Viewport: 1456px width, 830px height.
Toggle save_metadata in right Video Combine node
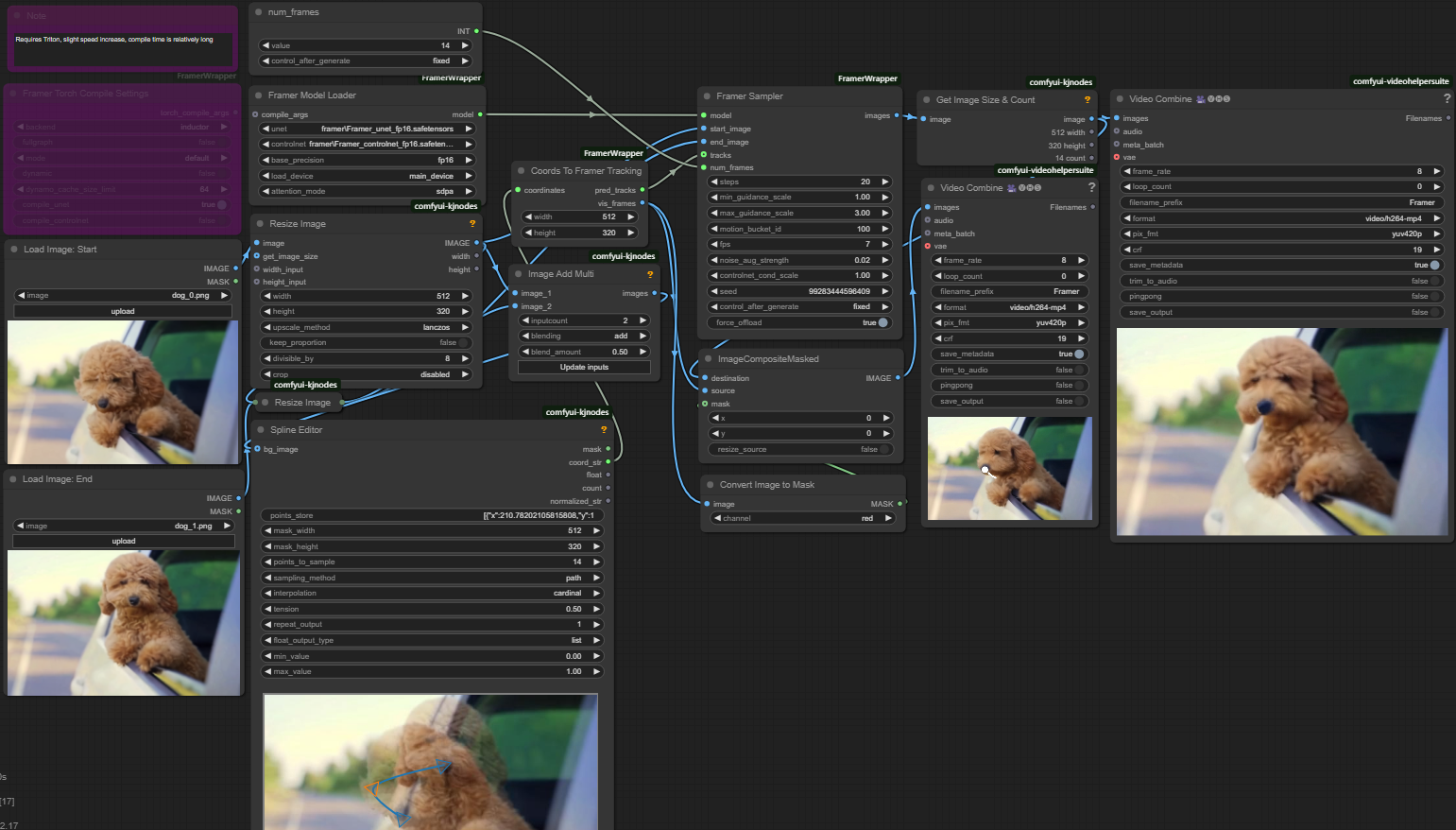1282,265
